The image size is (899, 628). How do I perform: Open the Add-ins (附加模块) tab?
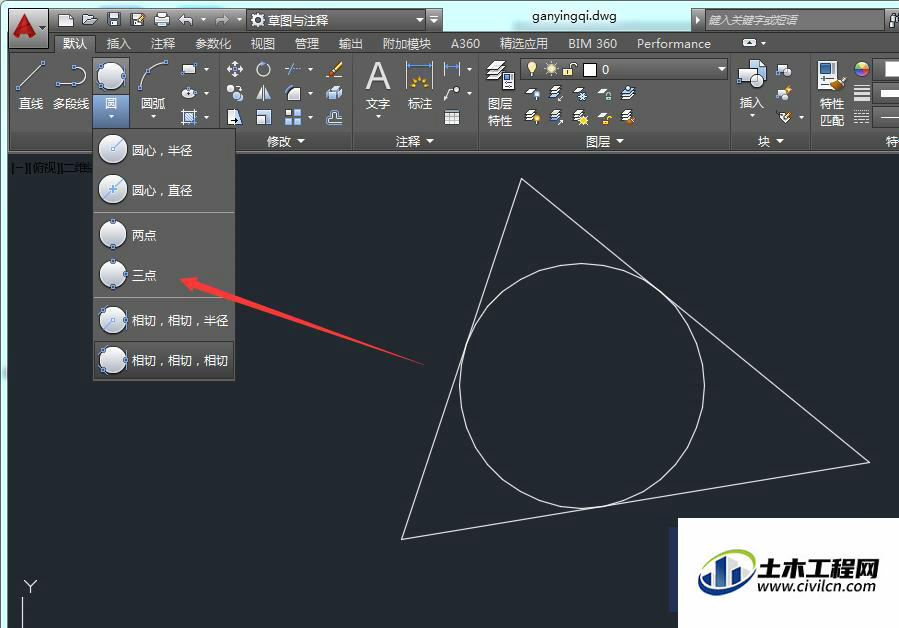(x=406, y=44)
